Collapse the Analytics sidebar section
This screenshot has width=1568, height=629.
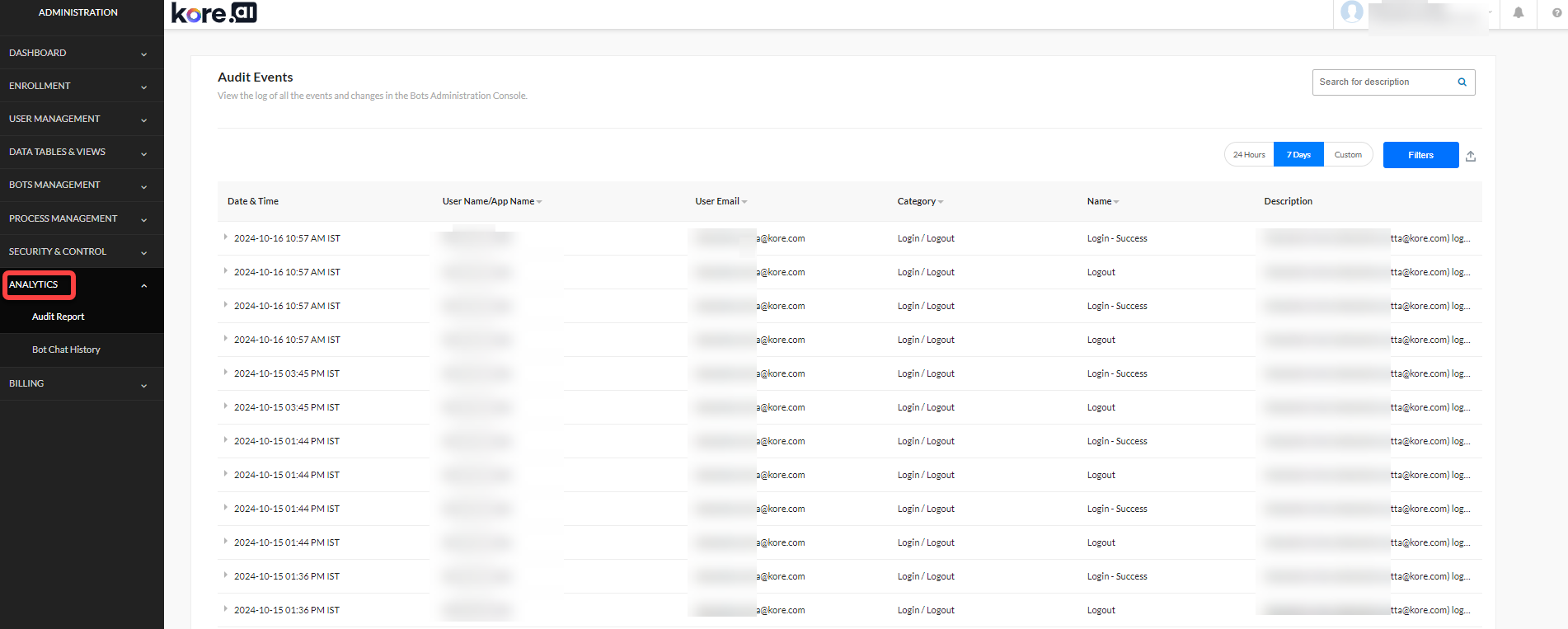click(x=143, y=285)
